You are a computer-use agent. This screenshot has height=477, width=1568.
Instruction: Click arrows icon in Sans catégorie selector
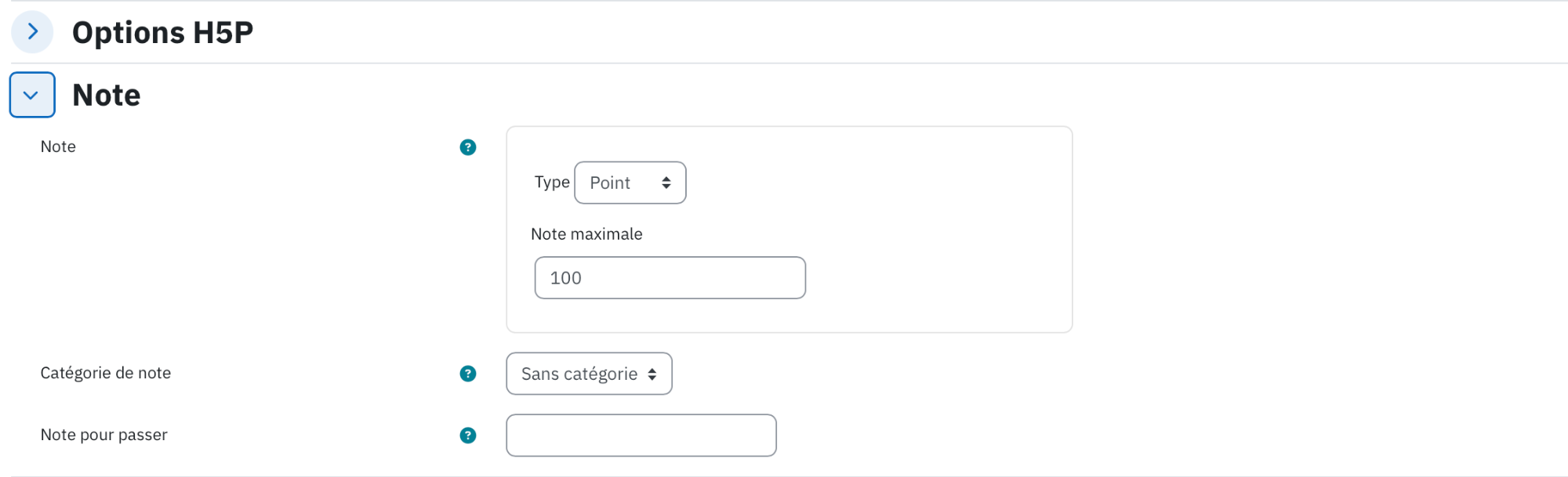pos(652,374)
